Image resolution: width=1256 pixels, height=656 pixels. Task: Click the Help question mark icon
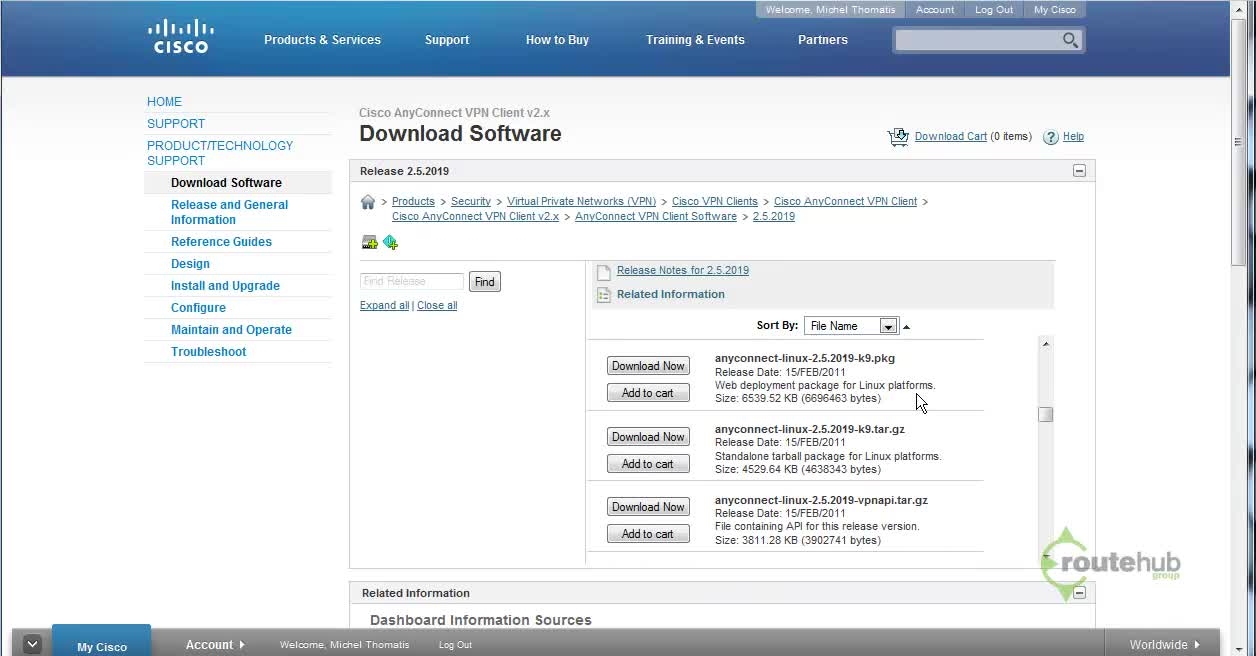[1051, 137]
